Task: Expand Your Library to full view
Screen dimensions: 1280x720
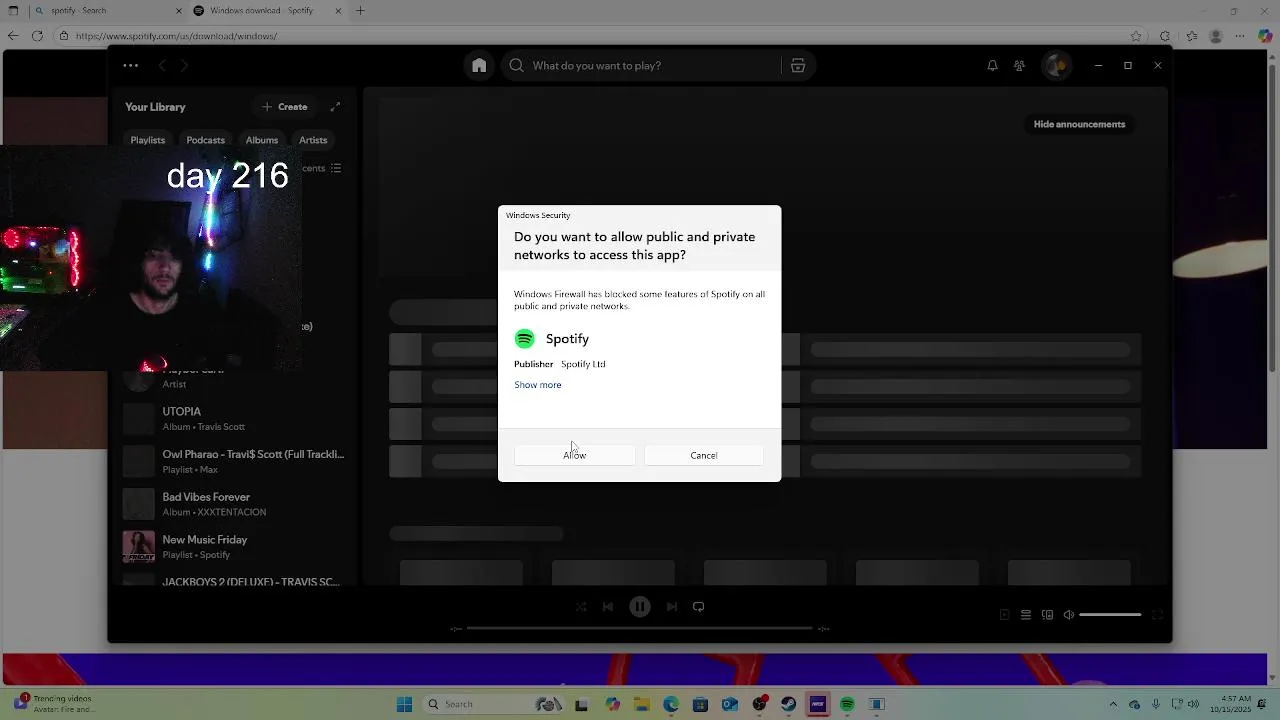Action: pos(335,107)
